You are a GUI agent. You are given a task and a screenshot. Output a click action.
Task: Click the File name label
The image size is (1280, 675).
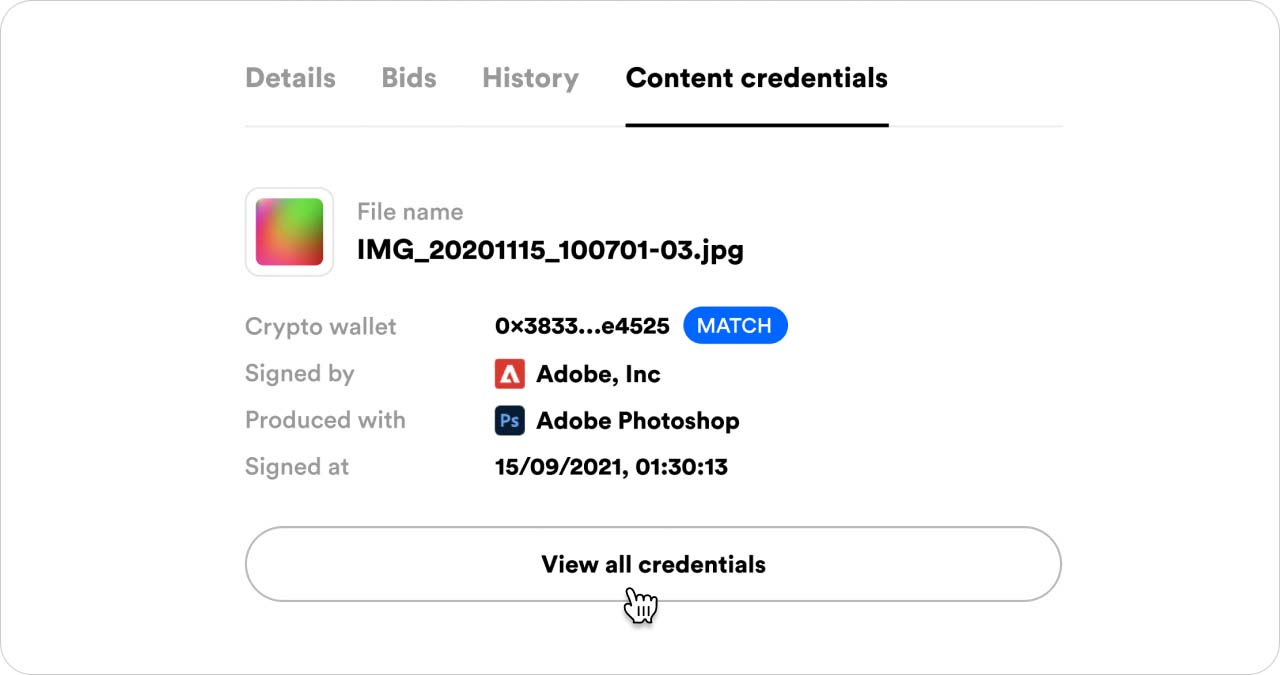tap(410, 212)
